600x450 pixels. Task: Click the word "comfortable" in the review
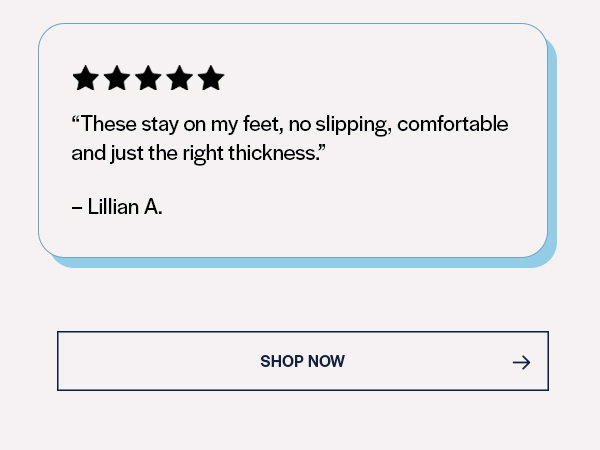pyautogui.click(x=453, y=124)
